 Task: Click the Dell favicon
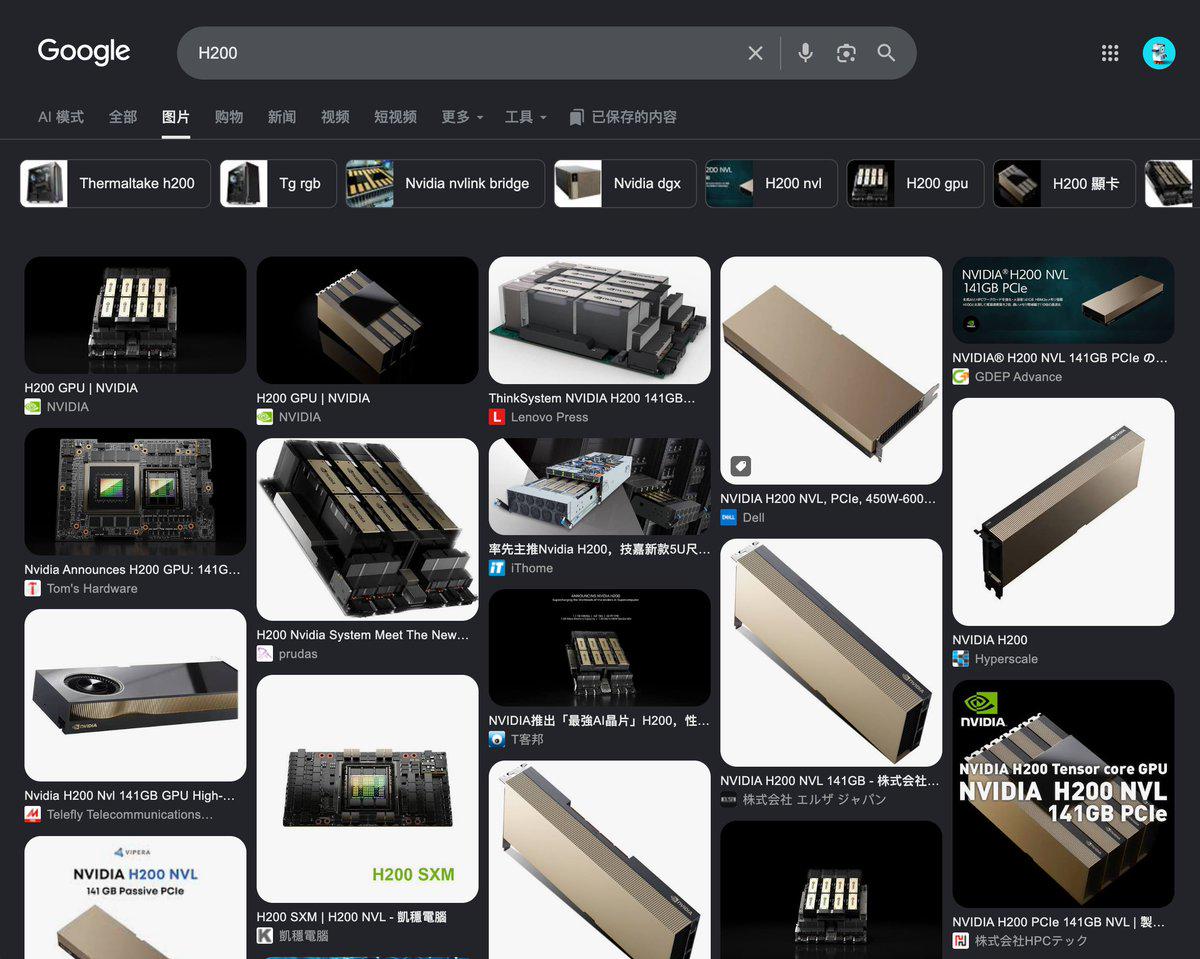[729, 517]
